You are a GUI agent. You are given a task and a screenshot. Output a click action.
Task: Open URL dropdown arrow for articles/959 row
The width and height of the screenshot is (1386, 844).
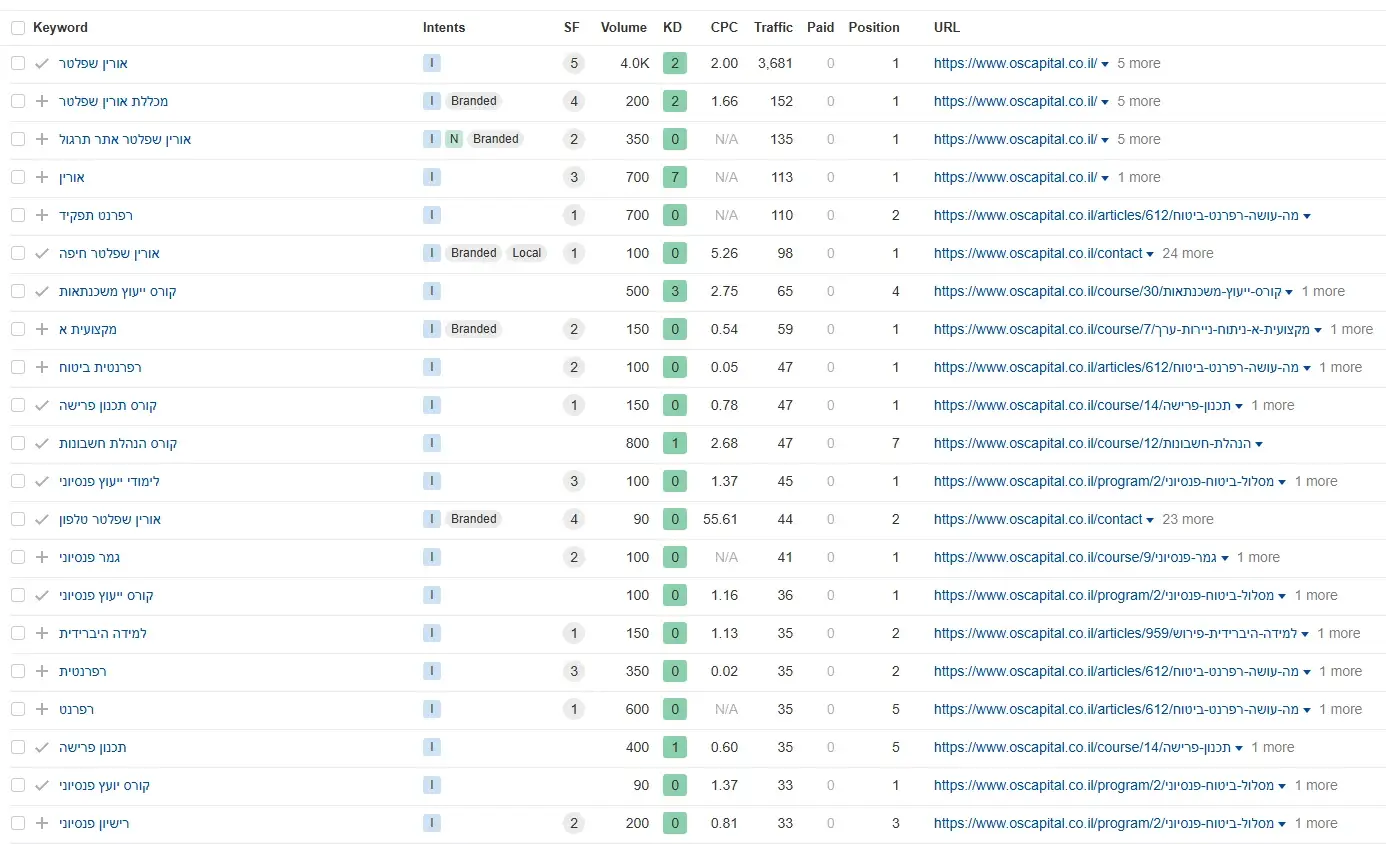click(x=1305, y=634)
